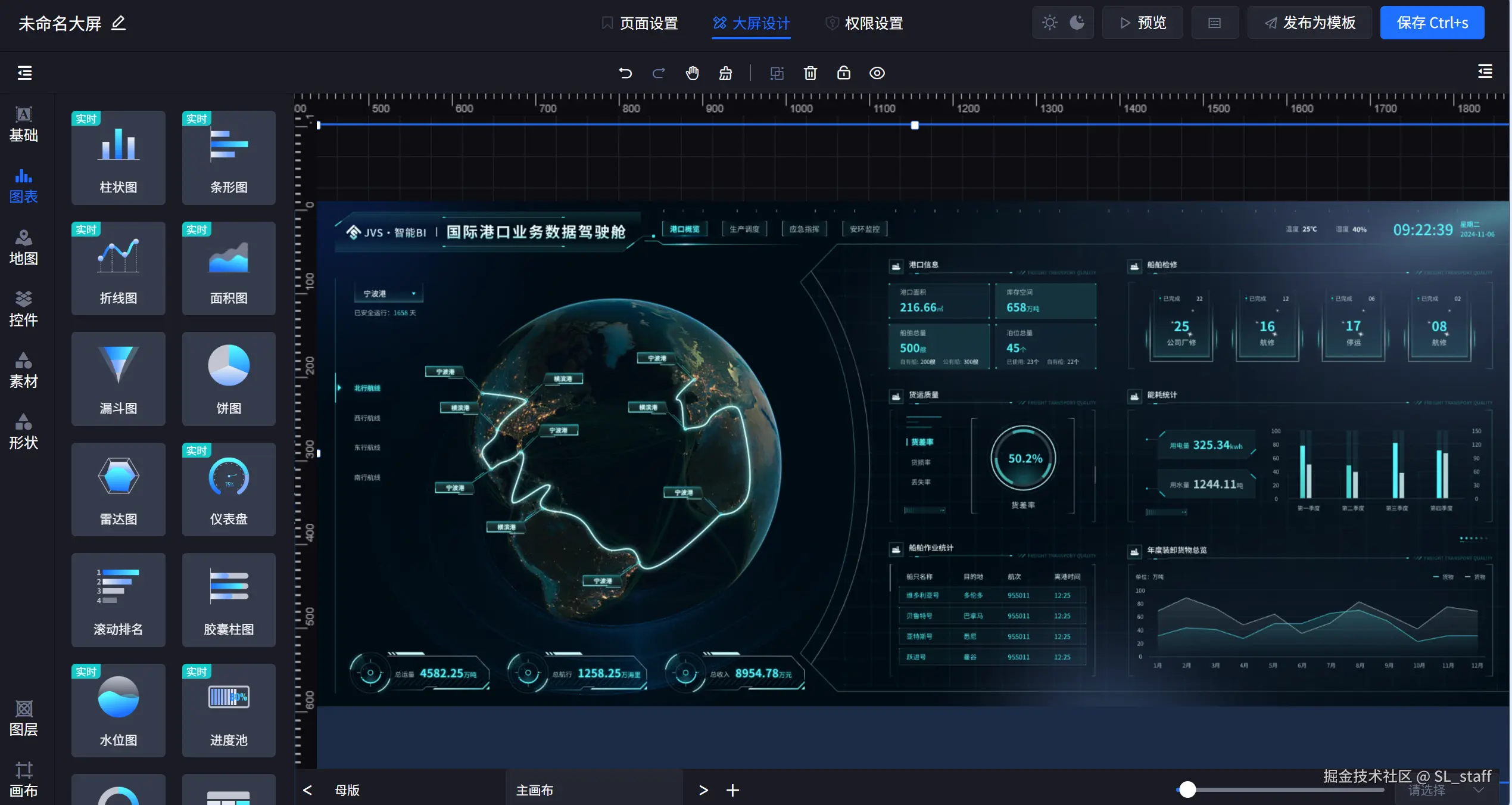Collapse the left component panel
The image size is (1512, 805).
(x=24, y=73)
